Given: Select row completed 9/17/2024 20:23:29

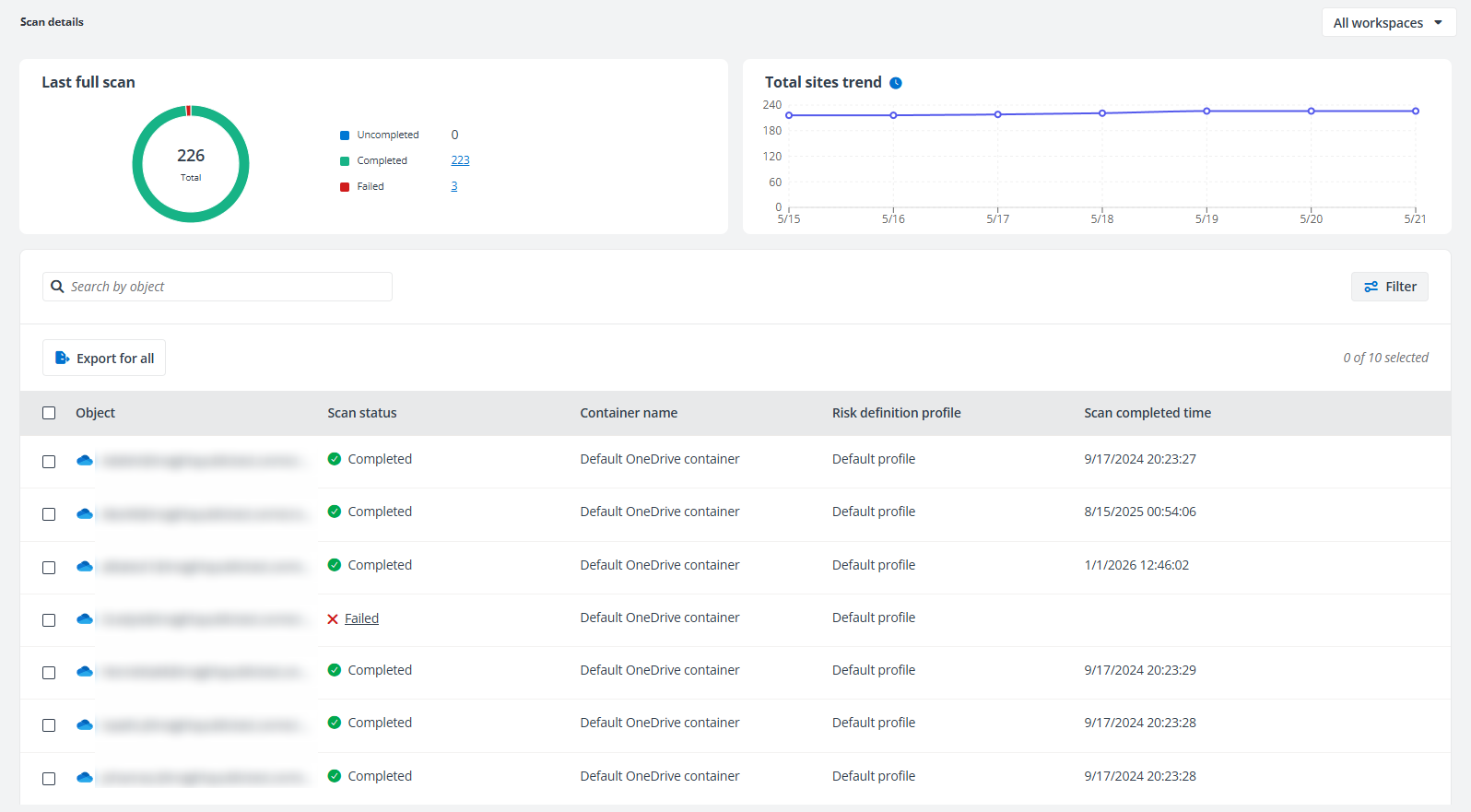Looking at the screenshot, I should [x=49, y=673].
